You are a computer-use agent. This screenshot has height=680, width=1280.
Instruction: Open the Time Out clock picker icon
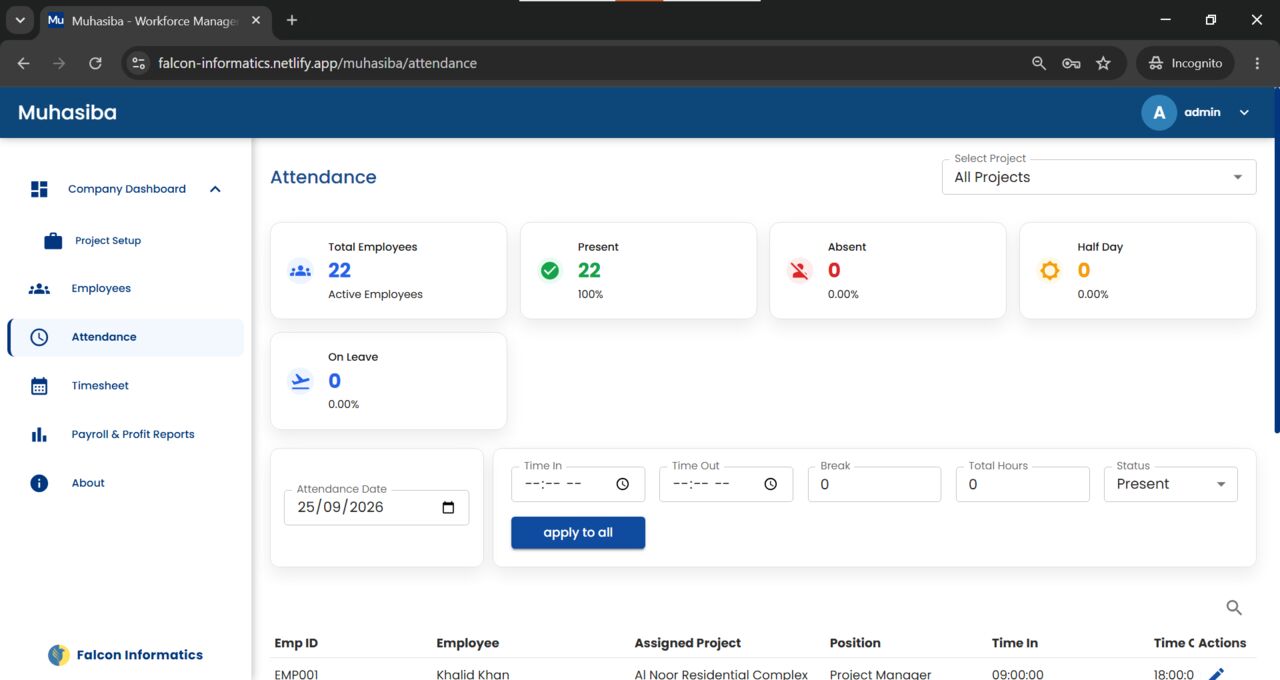coord(771,484)
